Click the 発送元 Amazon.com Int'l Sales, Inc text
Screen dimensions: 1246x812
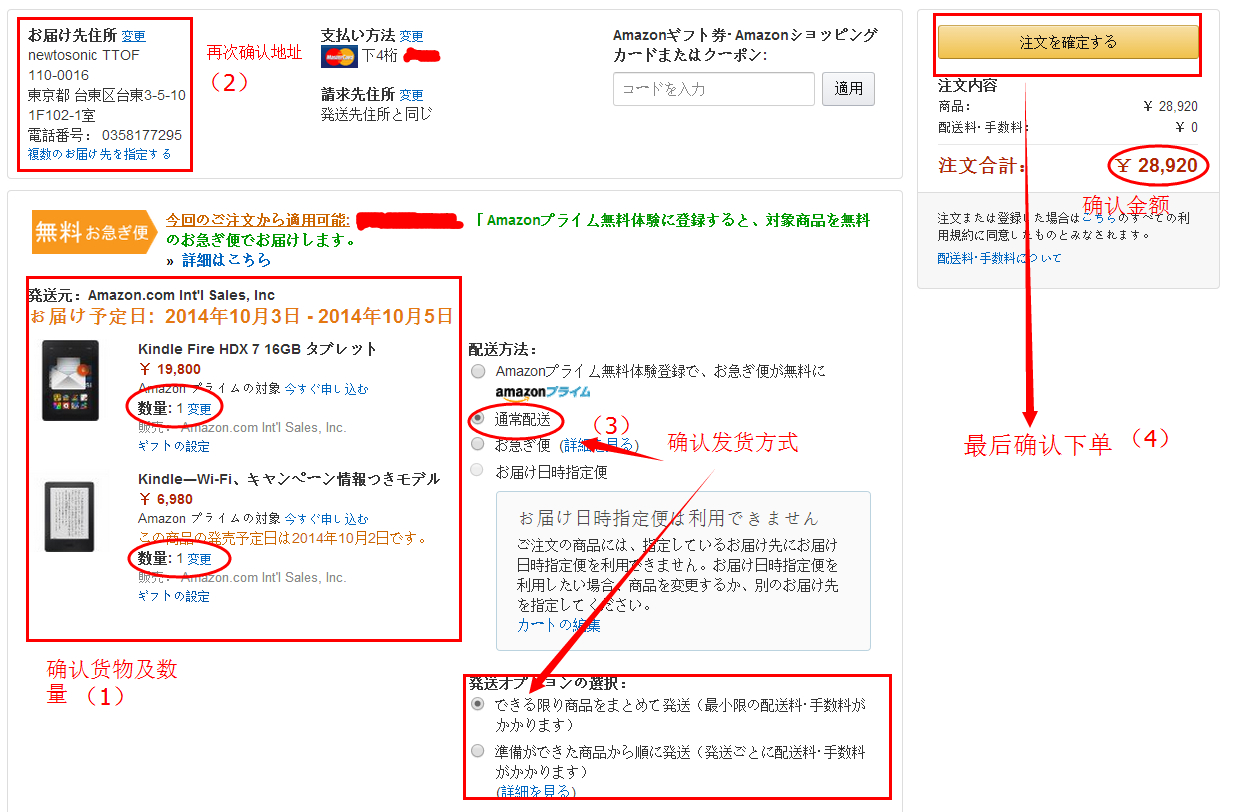coord(151,295)
